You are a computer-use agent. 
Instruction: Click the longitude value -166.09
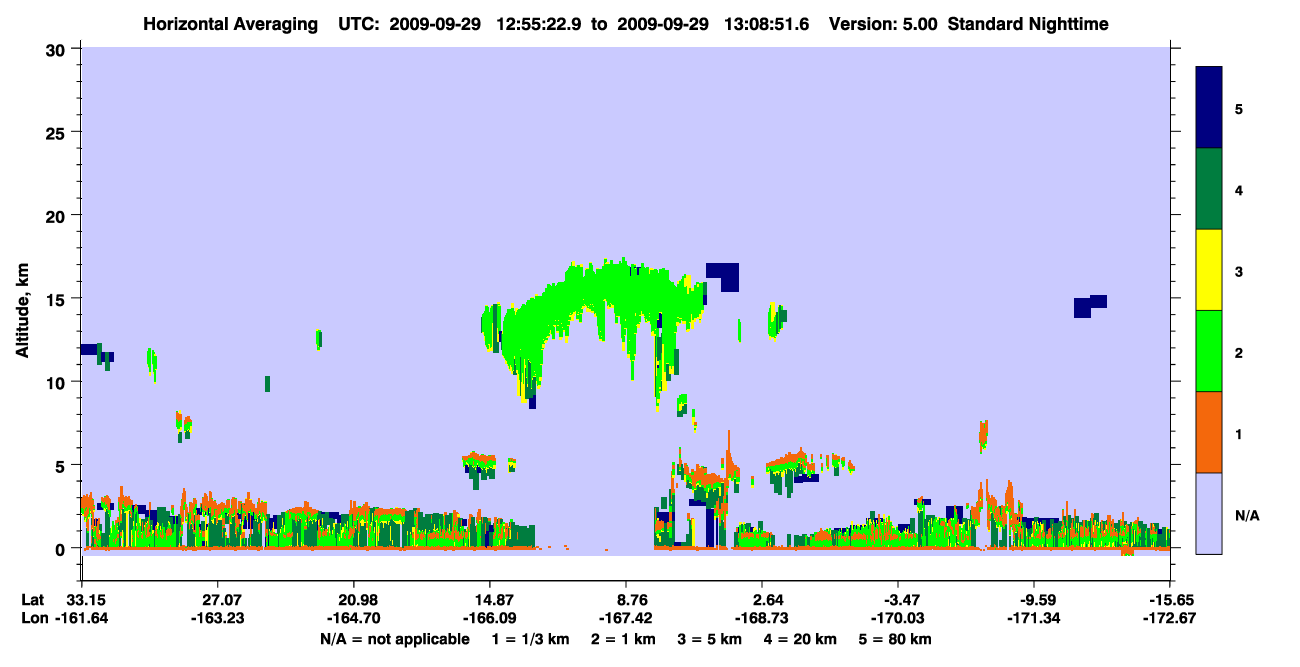(x=489, y=619)
